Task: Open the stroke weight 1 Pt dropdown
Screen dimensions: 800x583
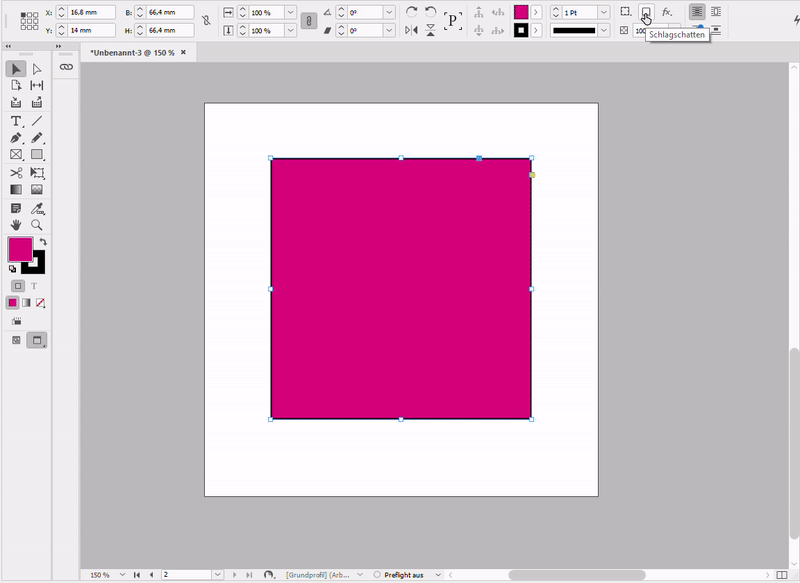Action: tap(603, 12)
